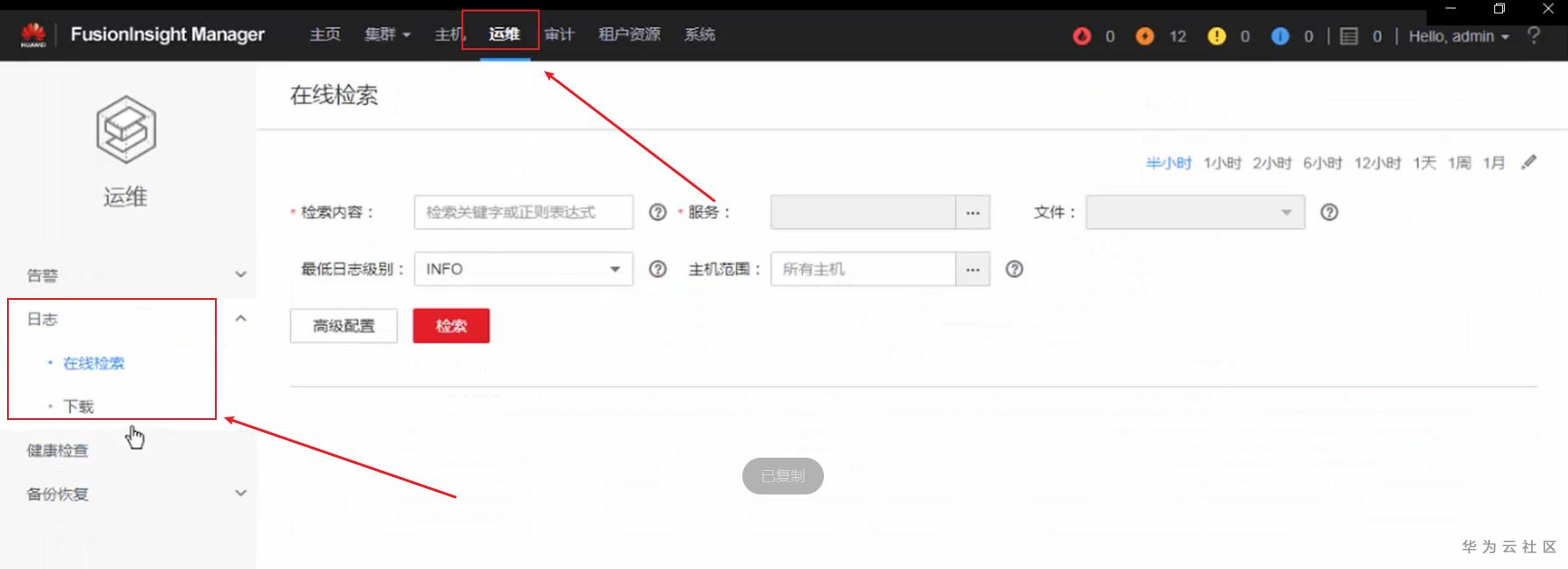1568x569 pixels.
Task: Select the 运维 menu
Action: tap(505, 35)
